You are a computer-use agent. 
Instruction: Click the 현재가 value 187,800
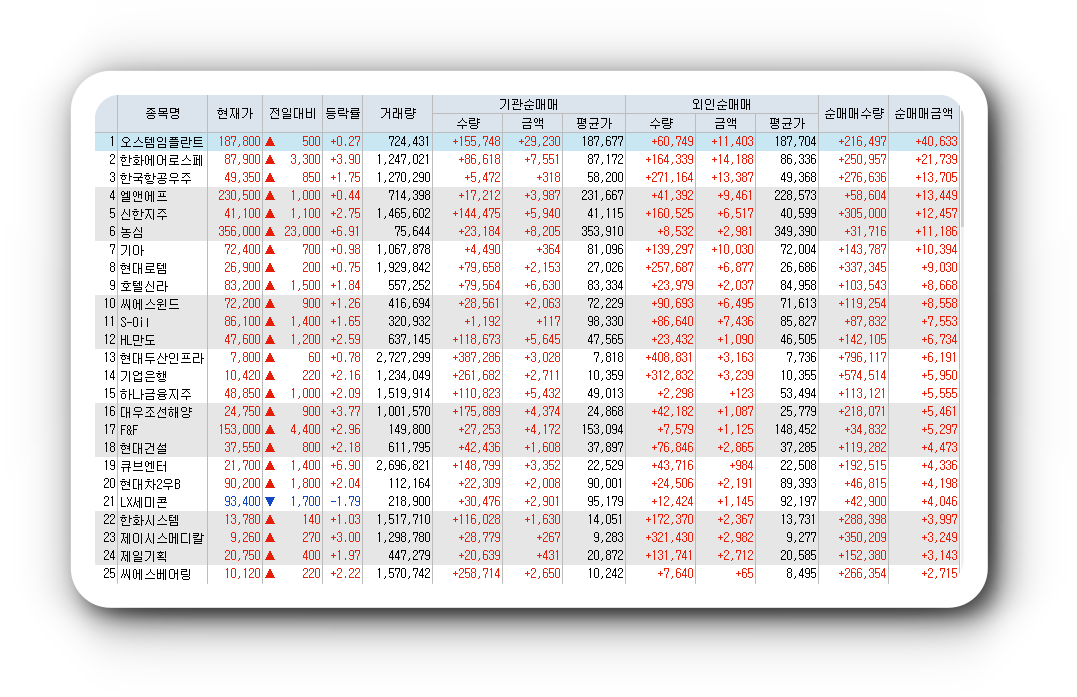pyautogui.click(x=240, y=141)
